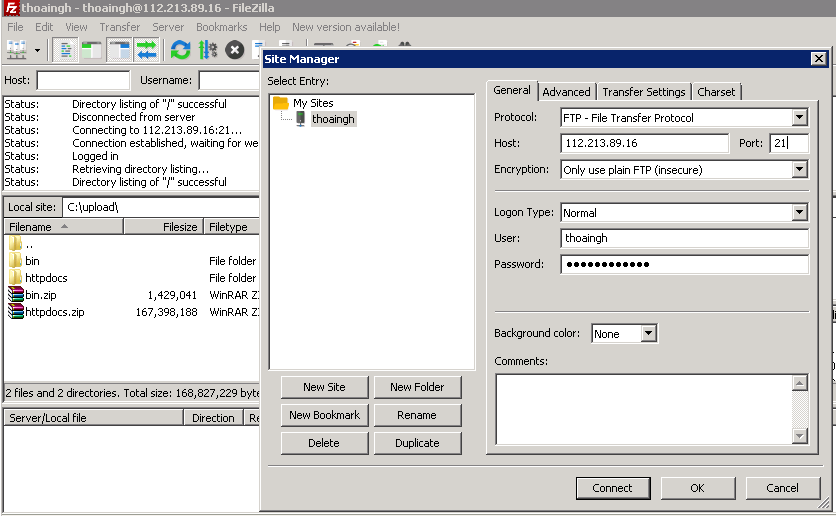Click the New Folder button
Image resolution: width=836 pixels, height=516 pixels.
[x=417, y=387]
